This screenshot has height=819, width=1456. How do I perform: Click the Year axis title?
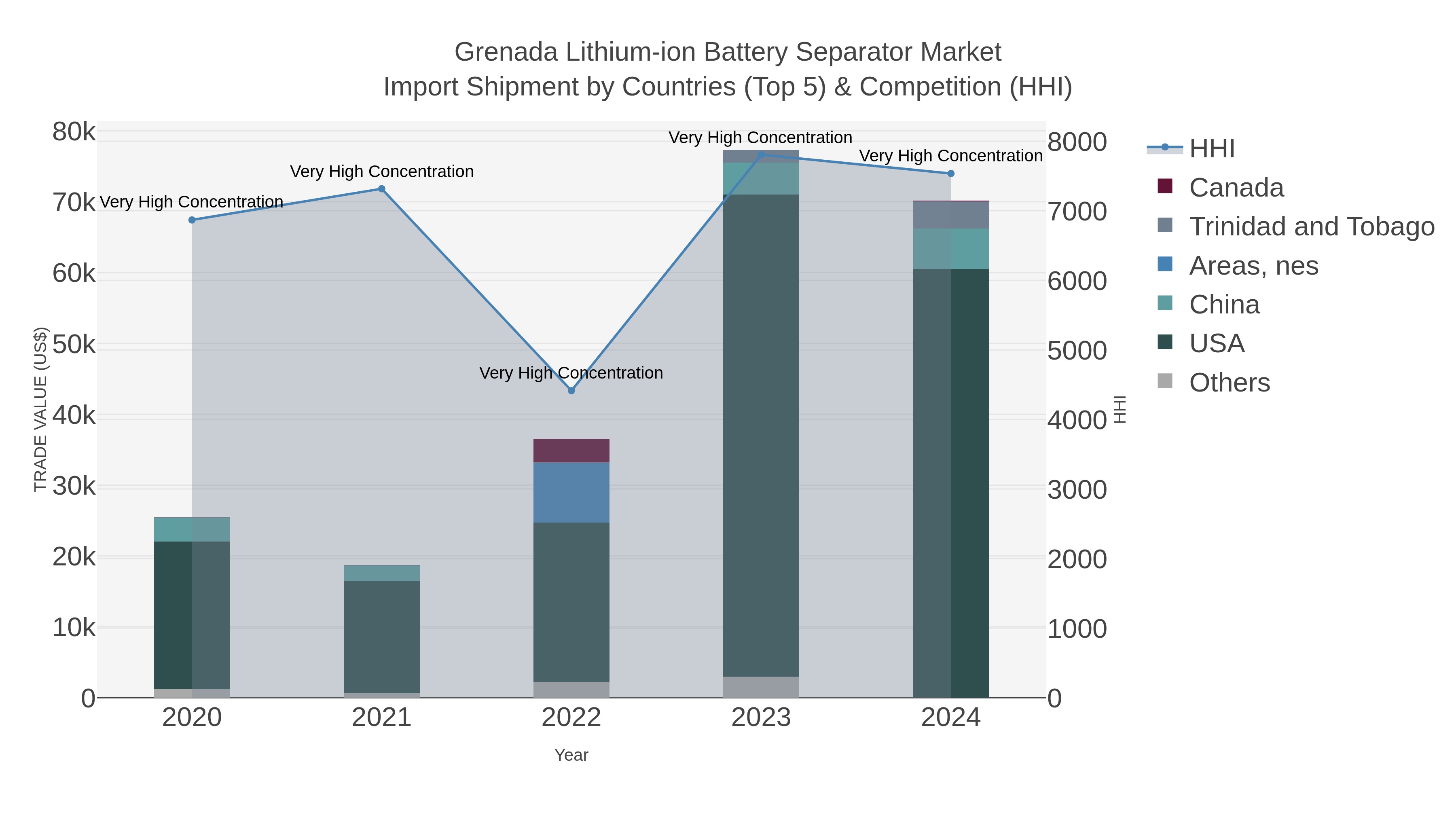(571, 755)
